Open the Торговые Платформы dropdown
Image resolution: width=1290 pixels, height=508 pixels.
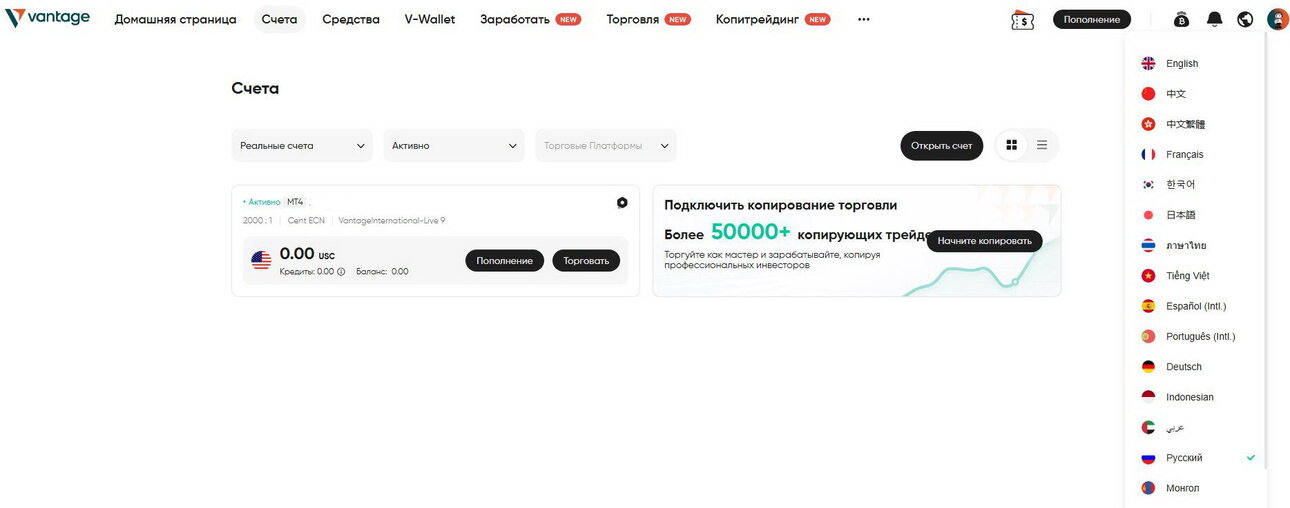coord(606,145)
